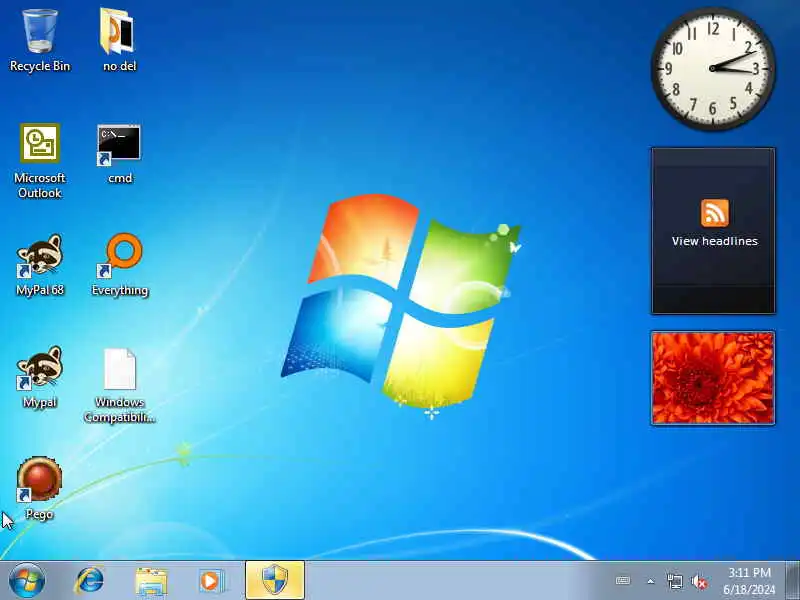Screen dimensions: 800x600
Task: Click View headlines in feed gadget
Action: (714, 241)
